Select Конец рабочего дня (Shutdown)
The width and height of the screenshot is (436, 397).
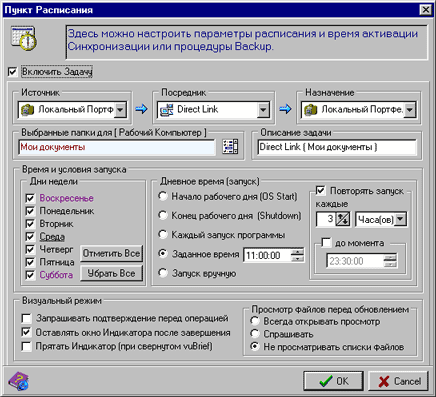tap(163, 215)
